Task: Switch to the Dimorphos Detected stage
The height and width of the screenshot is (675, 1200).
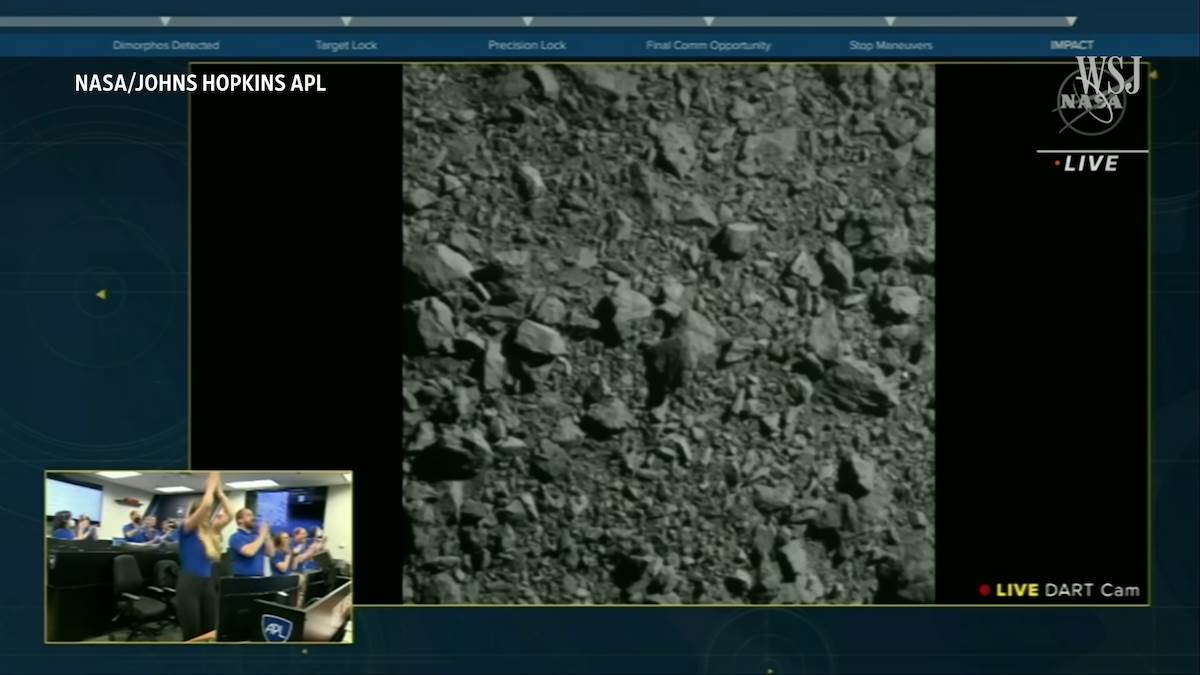Action: tap(166, 44)
